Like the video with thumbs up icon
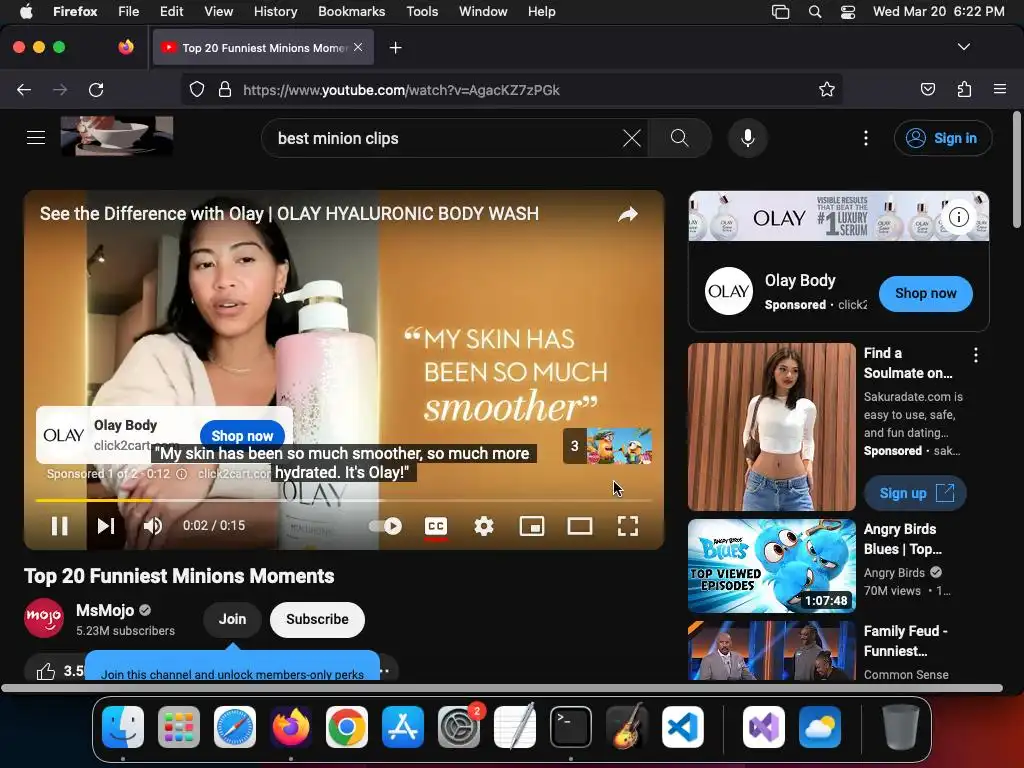 46,671
